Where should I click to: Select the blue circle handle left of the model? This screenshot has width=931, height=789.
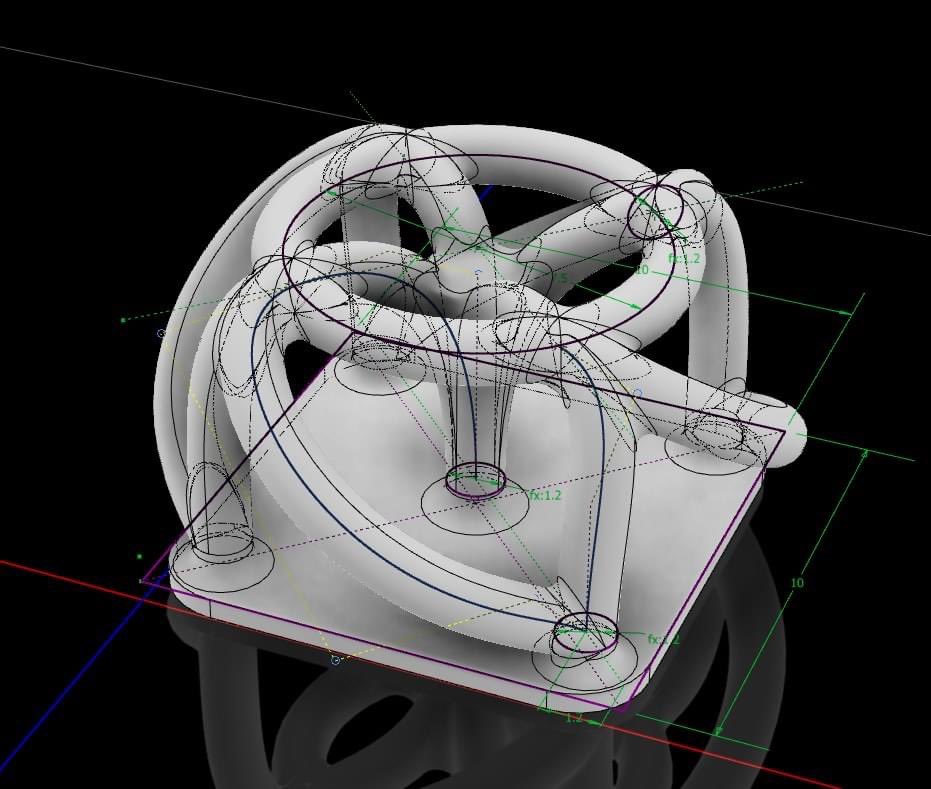161,334
